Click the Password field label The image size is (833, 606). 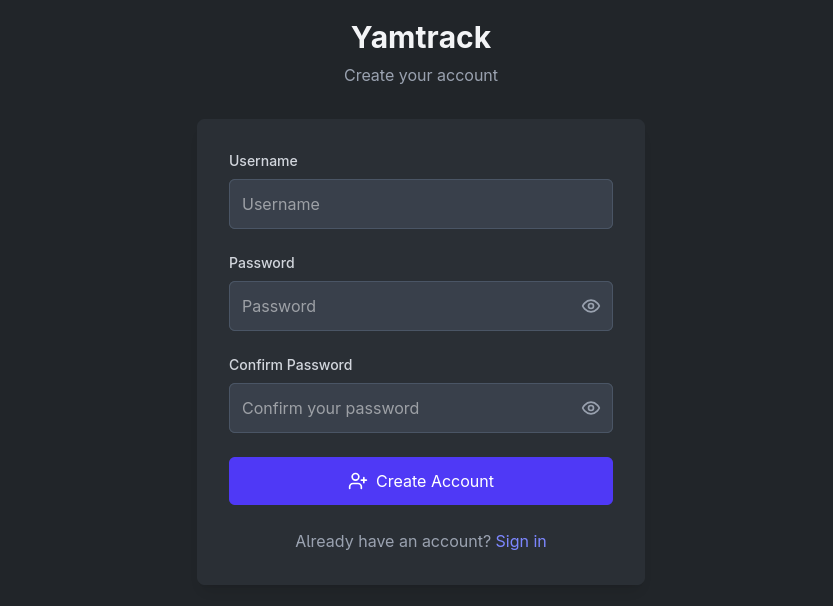click(x=262, y=263)
